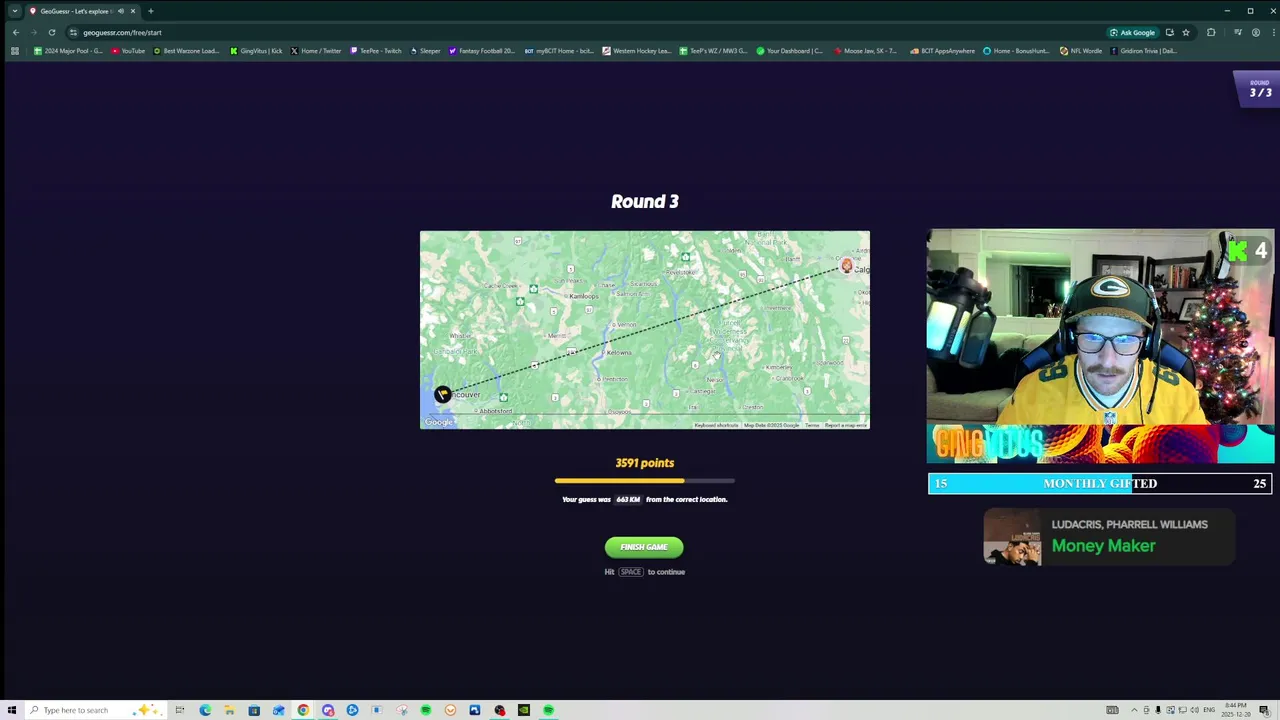The width and height of the screenshot is (1280, 720).
Task: Open a new browser tab with plus button
Action: click(x=150, y=11)
